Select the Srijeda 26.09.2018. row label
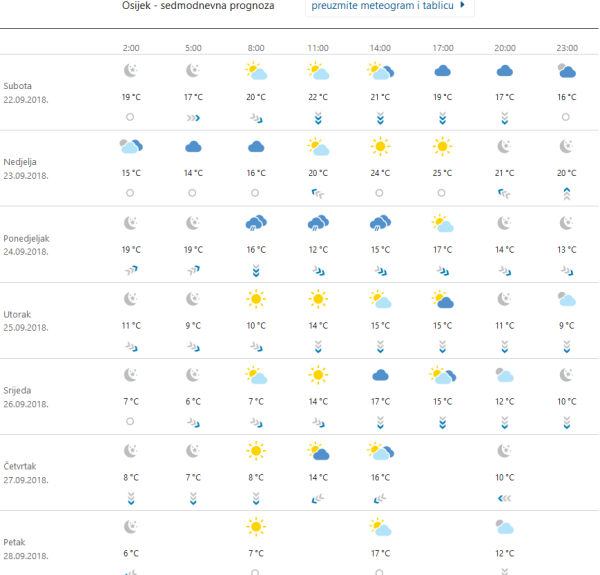Screen dimensions: 600x575 26,398
